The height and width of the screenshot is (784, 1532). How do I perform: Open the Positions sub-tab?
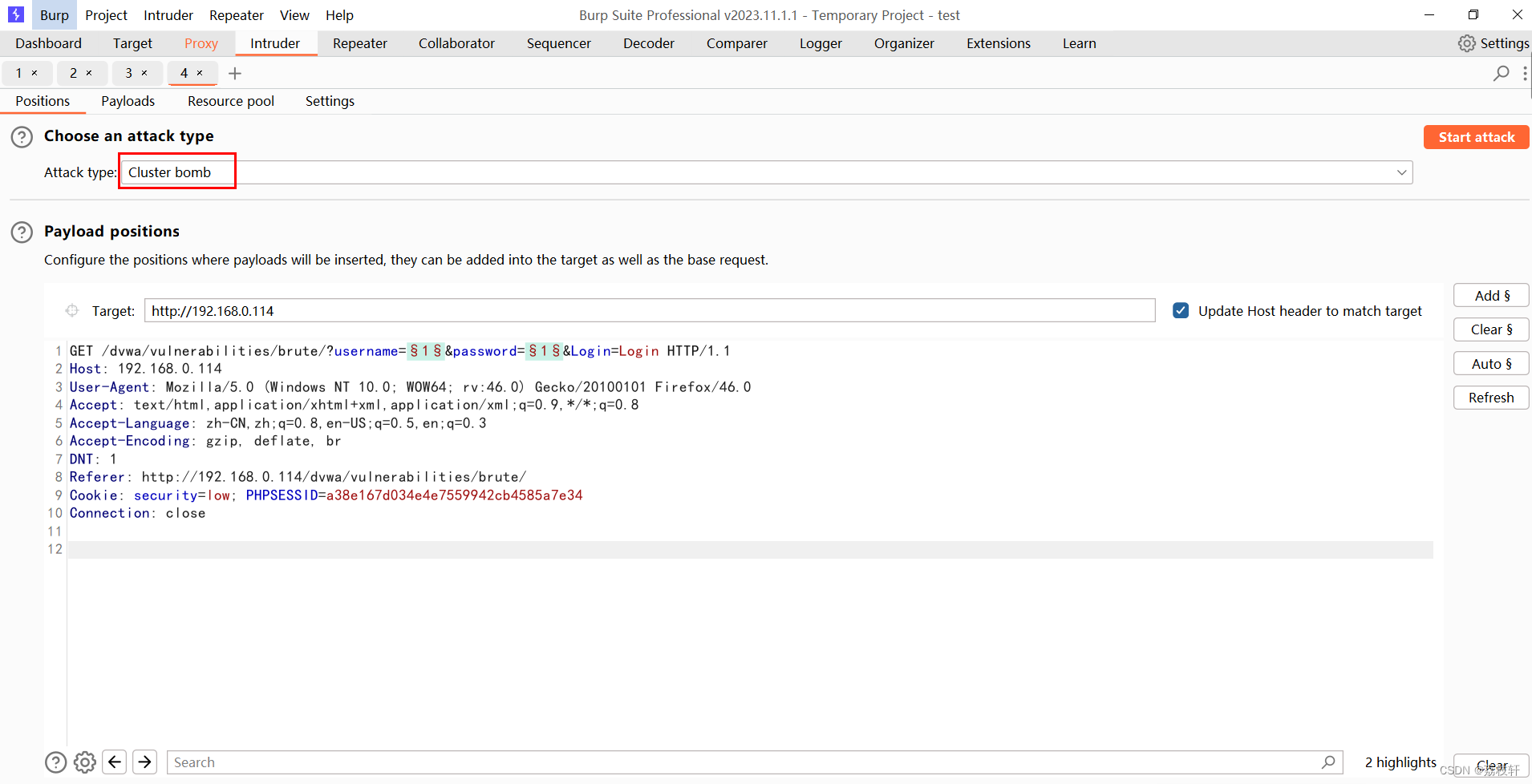[x=43, y=101]
